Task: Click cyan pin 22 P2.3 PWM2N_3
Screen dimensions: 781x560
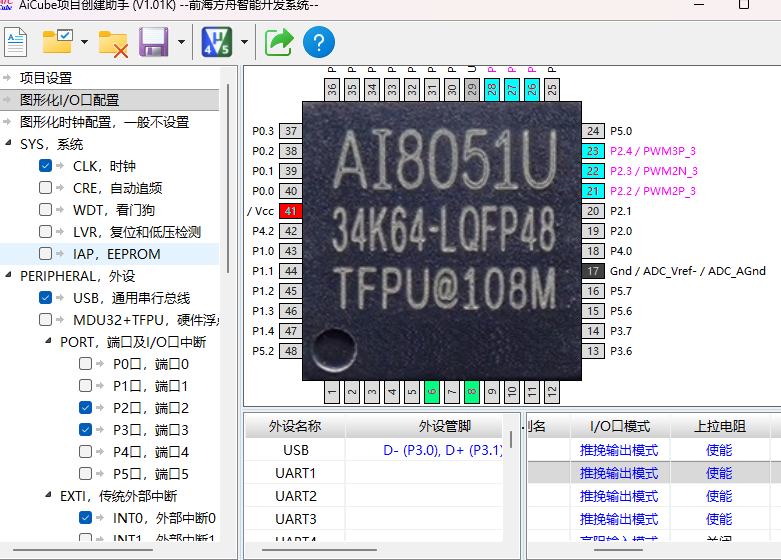Action: point(593,171)
